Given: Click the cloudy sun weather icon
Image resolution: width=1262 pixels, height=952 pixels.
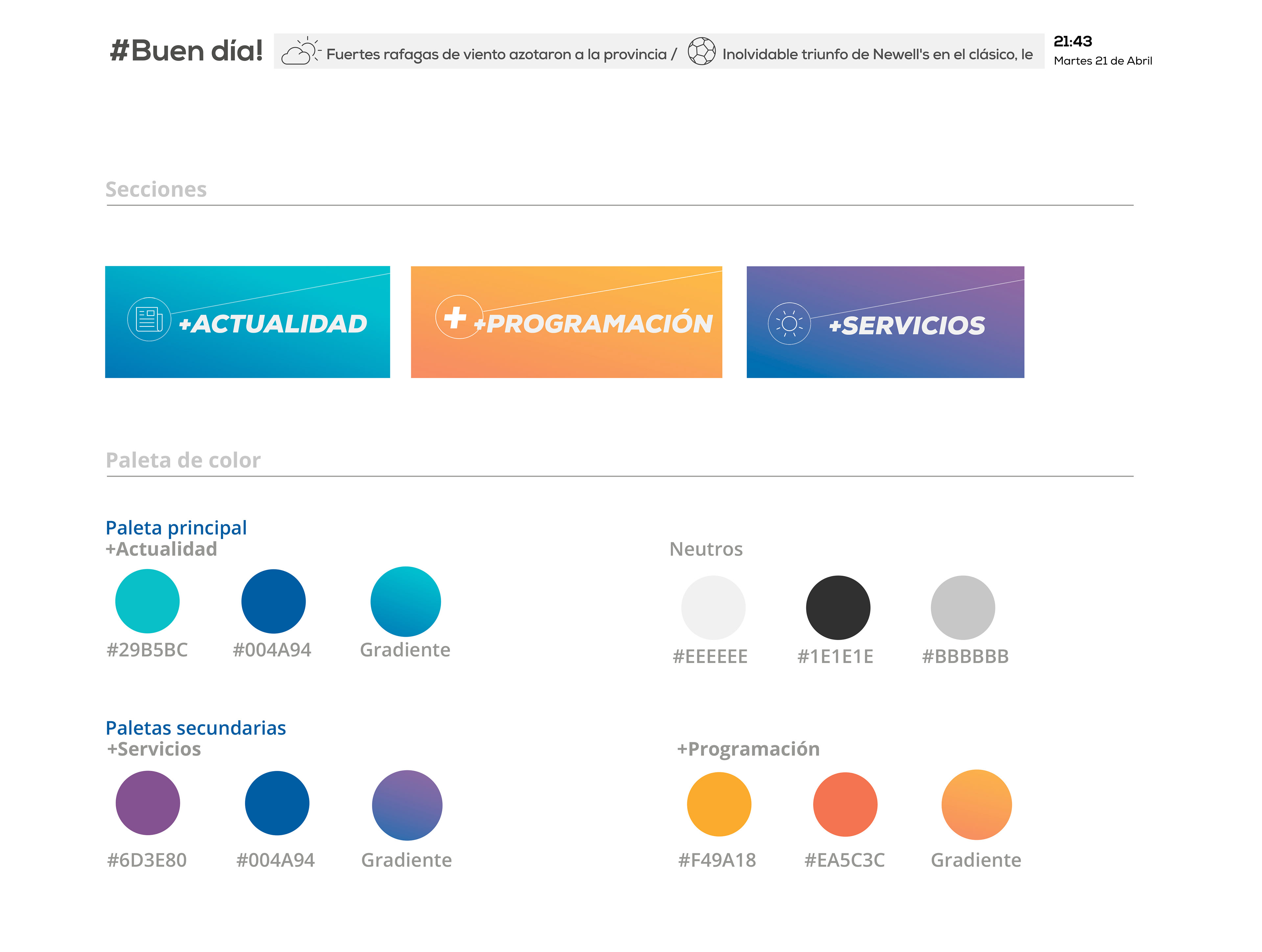Looking at the screenshot, I should pos(301,51).
